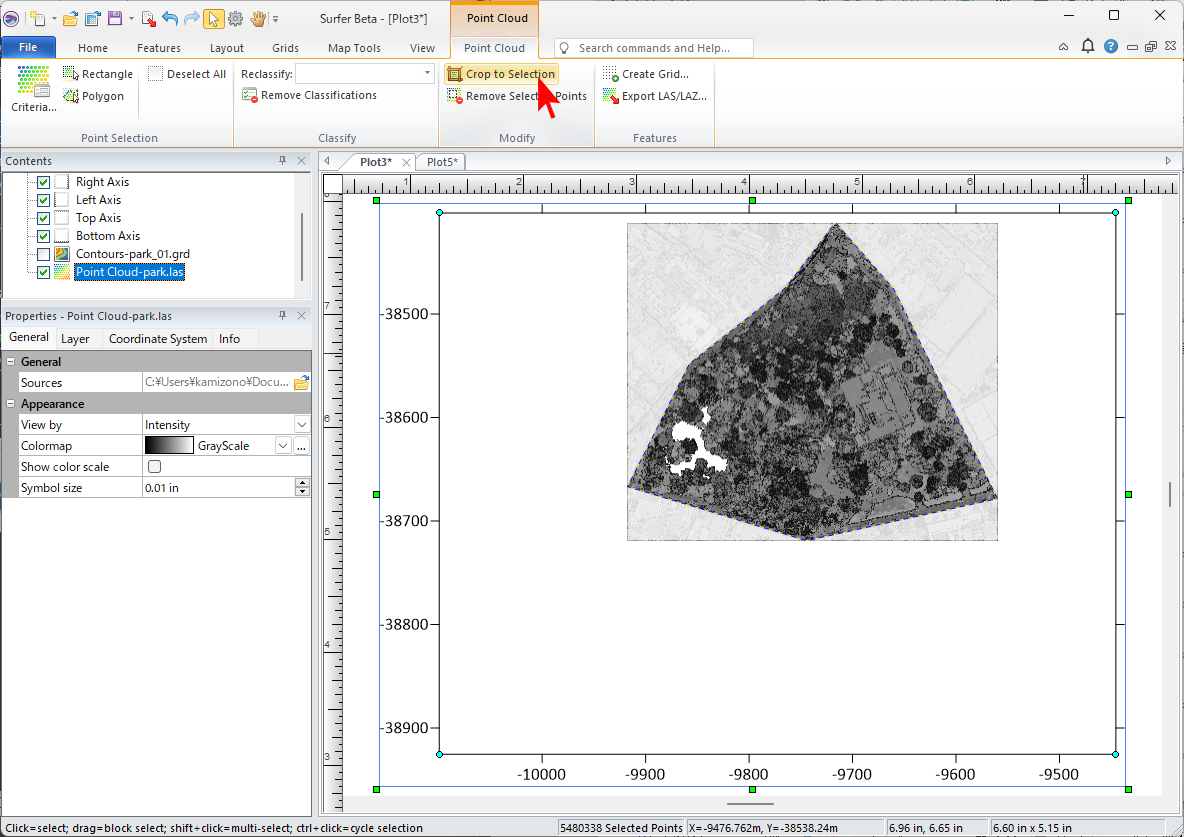
Task: Open the Criteria point selection tool
Action: pyautogui.click(x=33, y=88)
